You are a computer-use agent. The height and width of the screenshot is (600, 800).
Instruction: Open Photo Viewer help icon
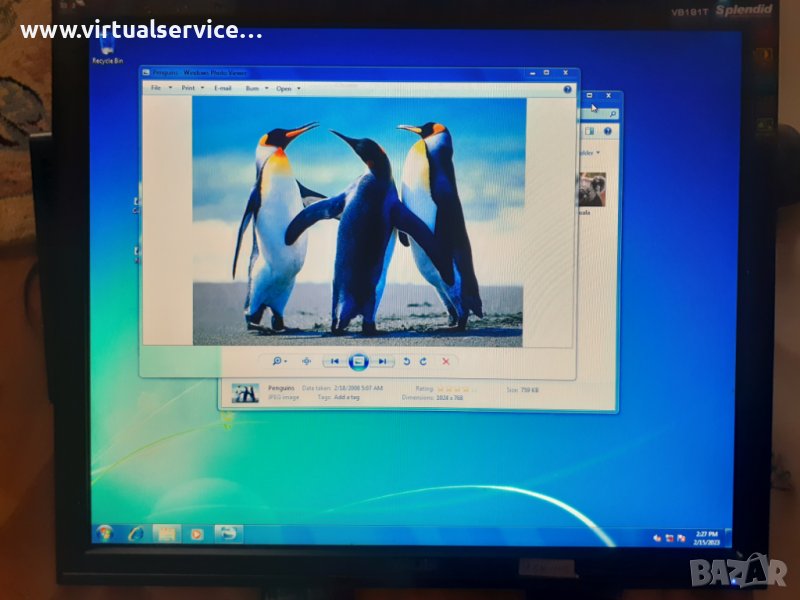[567, 89]
